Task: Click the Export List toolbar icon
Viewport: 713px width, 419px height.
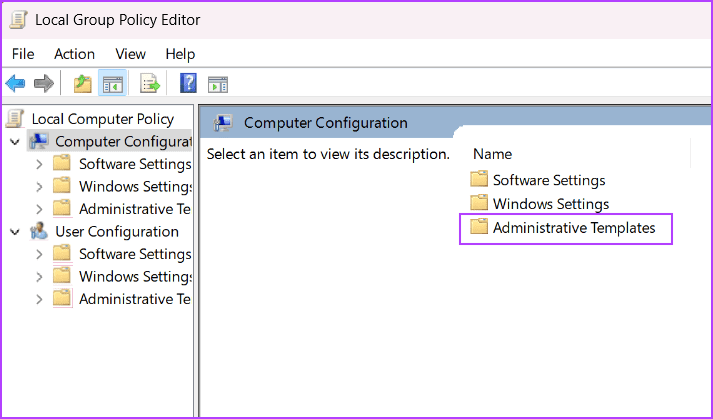Action: pos(150,84)
